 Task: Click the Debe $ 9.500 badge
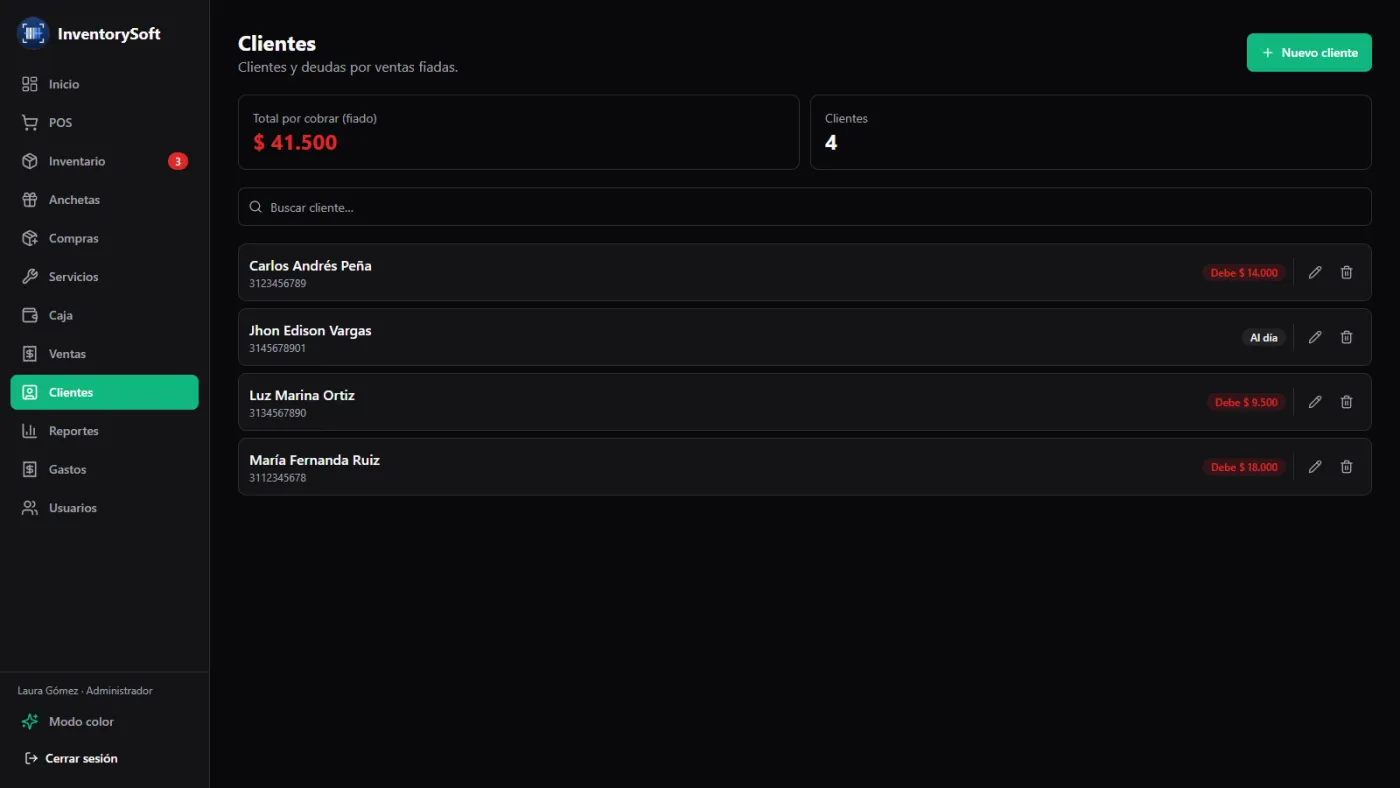pyautogui.click(x=1246, y=402)
